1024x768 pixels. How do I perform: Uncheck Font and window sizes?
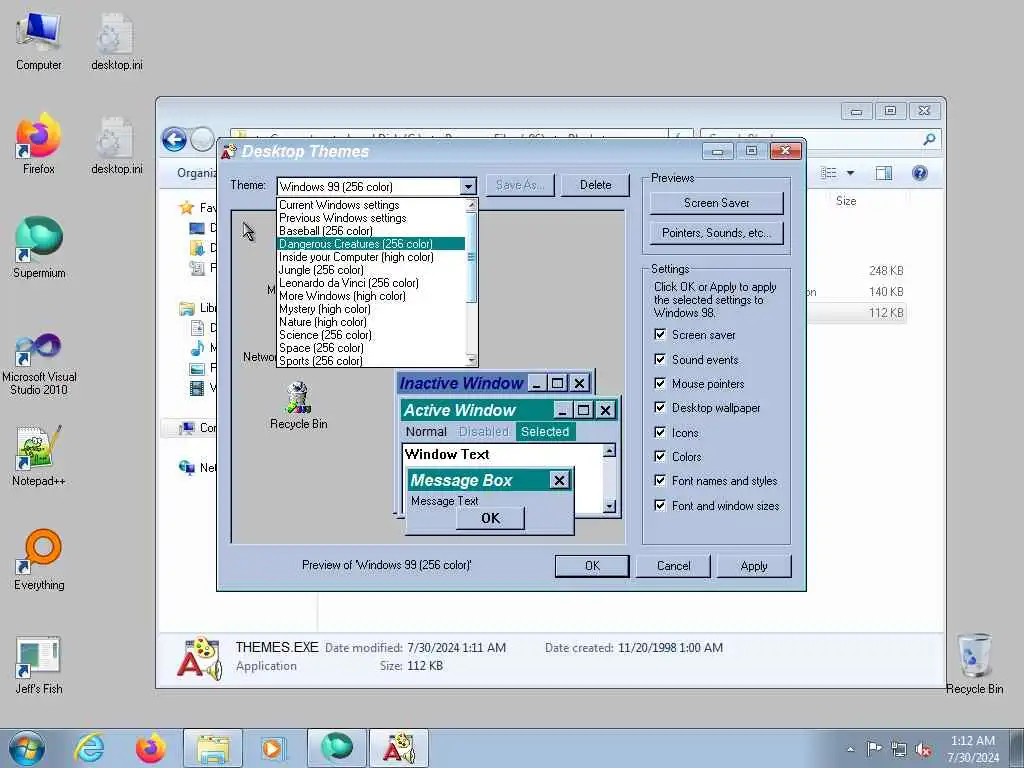[x=660, y=505]
